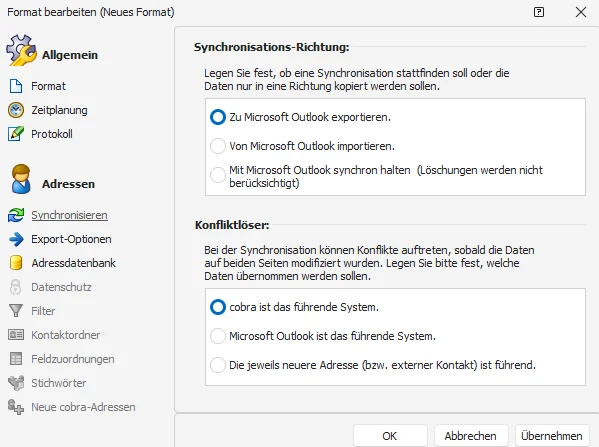Click the Kontaktordner contact card icon

(16, 335)
